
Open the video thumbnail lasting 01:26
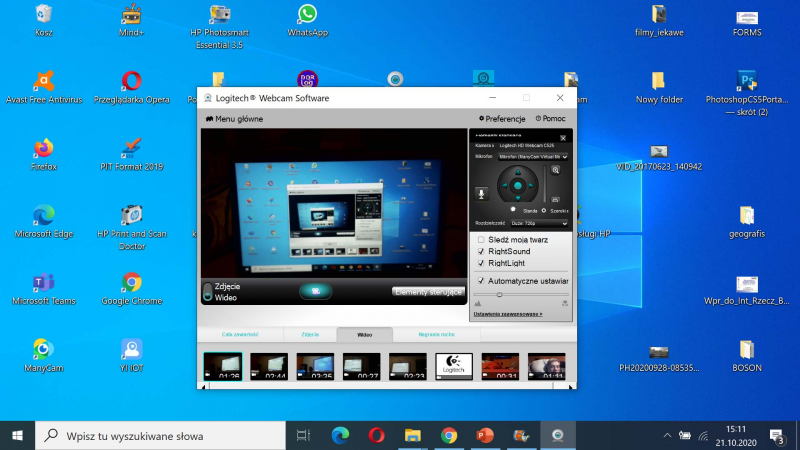coord(223,366)
